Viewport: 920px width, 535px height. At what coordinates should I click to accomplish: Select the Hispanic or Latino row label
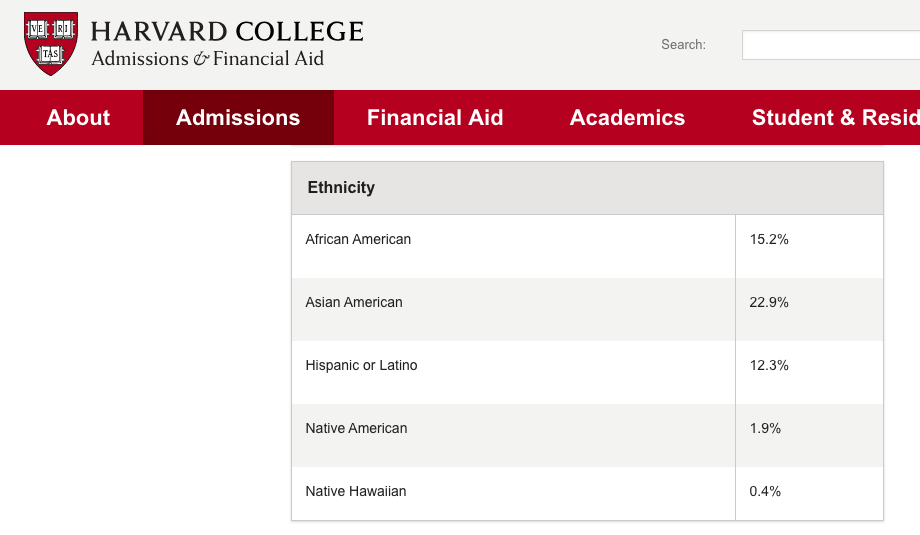pos(361,365)
